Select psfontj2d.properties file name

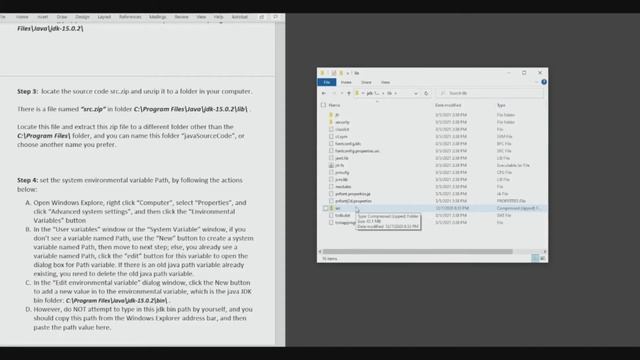pyautogui.click(x=353, y=201)
